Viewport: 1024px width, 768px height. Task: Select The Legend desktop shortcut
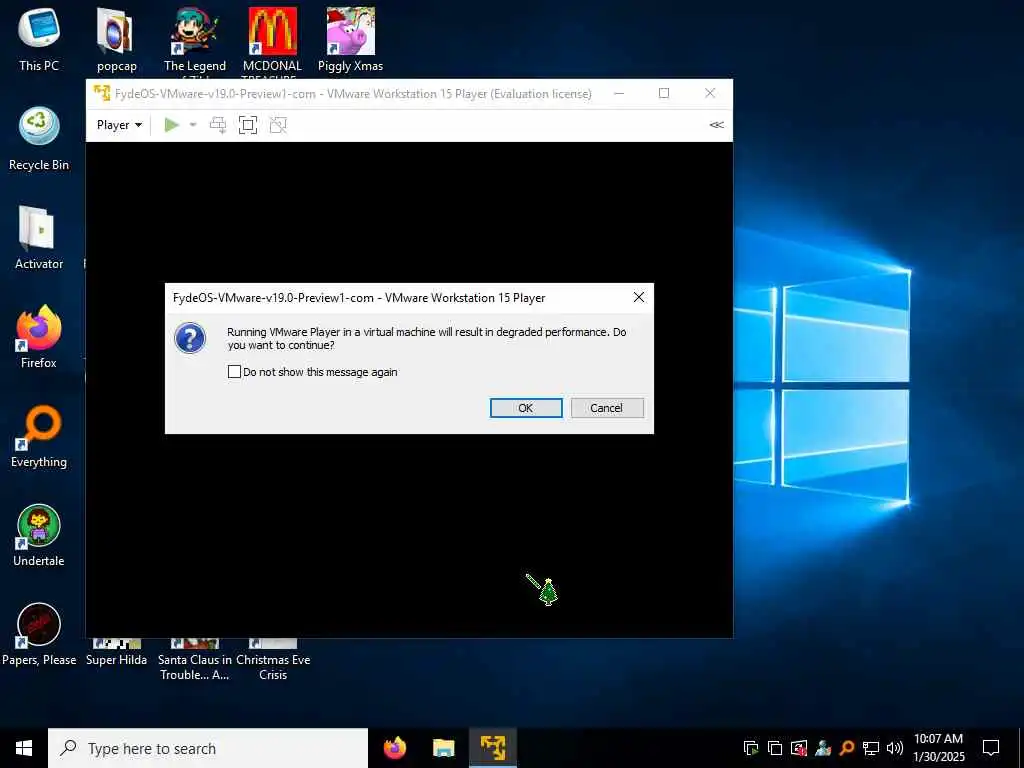(195, 40)
